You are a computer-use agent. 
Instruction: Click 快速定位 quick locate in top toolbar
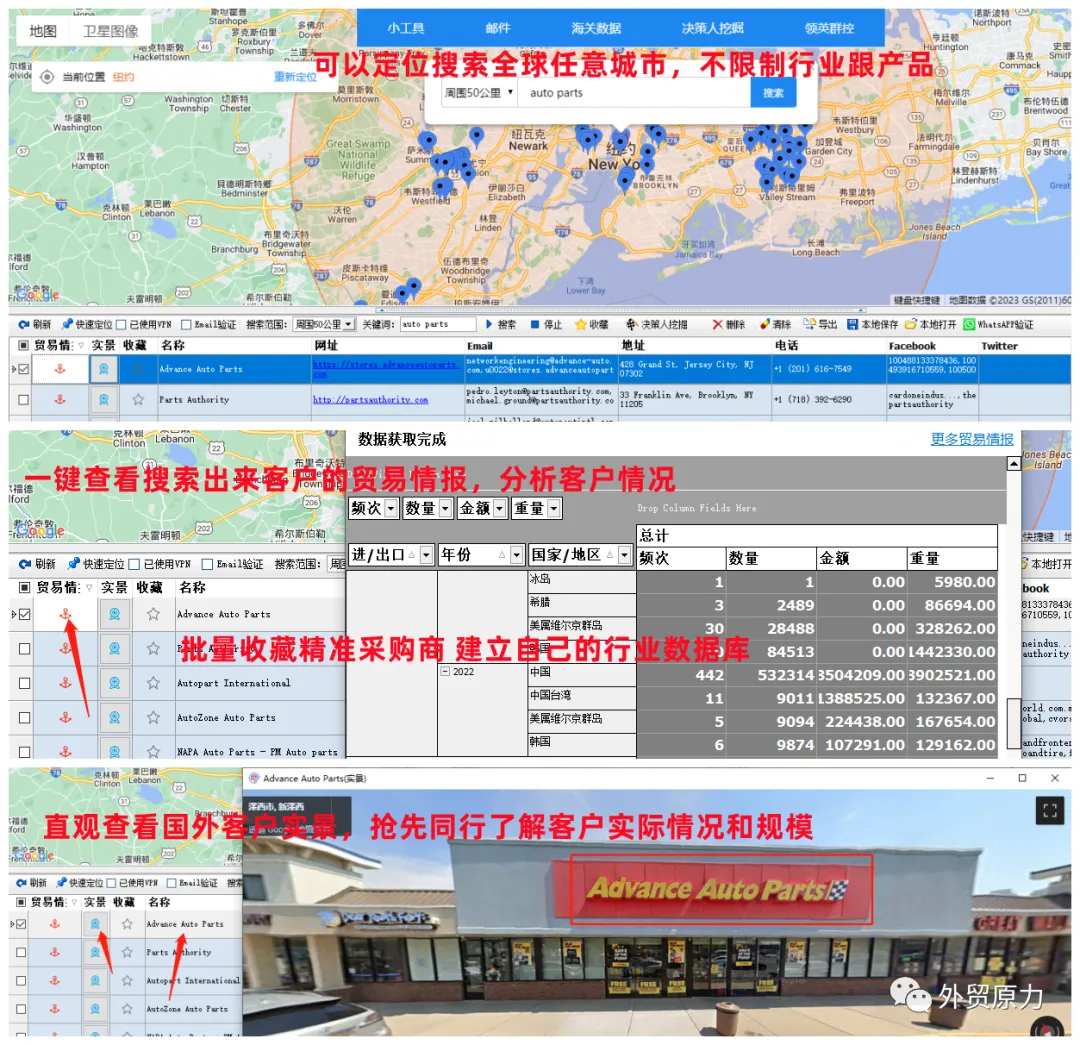[87, 324]
